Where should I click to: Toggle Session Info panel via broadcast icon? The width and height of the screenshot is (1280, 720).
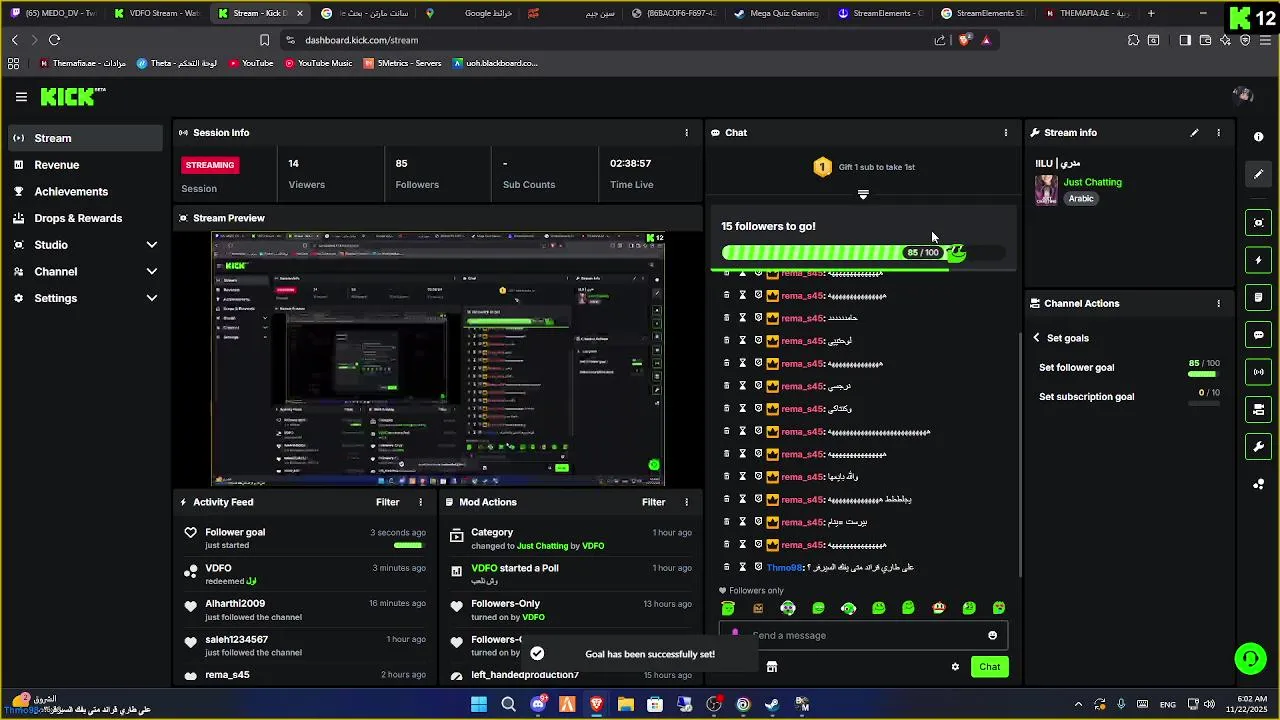click(x=1258, y=372)
